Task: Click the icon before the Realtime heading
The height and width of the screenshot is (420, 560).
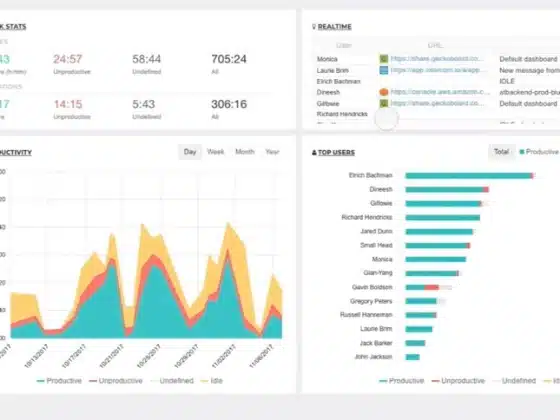Action: coord(314,27)
